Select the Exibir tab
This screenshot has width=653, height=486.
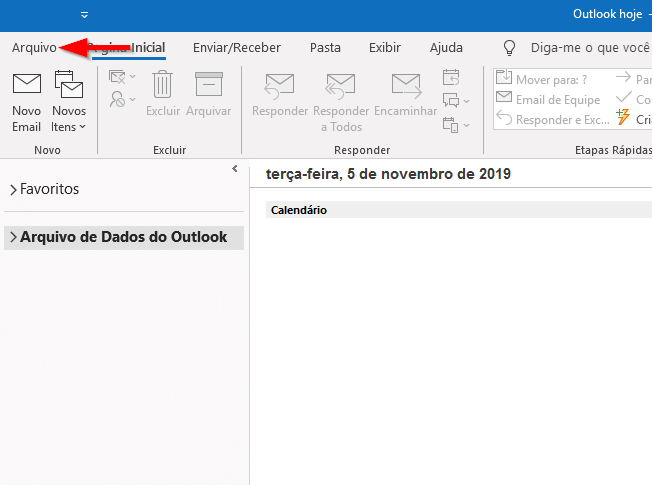point(384,47)
